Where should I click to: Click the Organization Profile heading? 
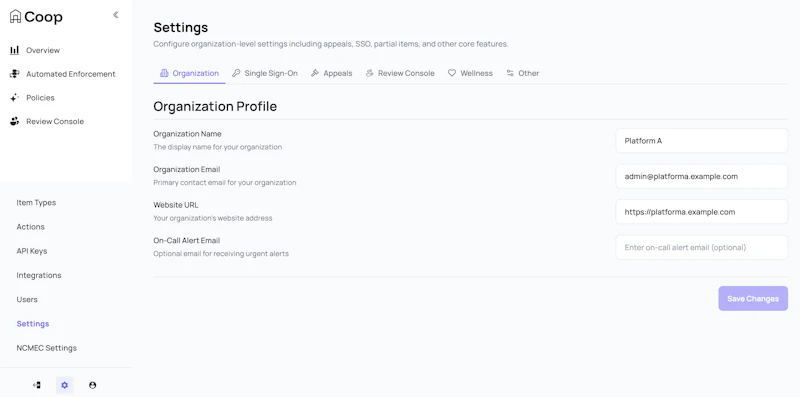[215, 106]
